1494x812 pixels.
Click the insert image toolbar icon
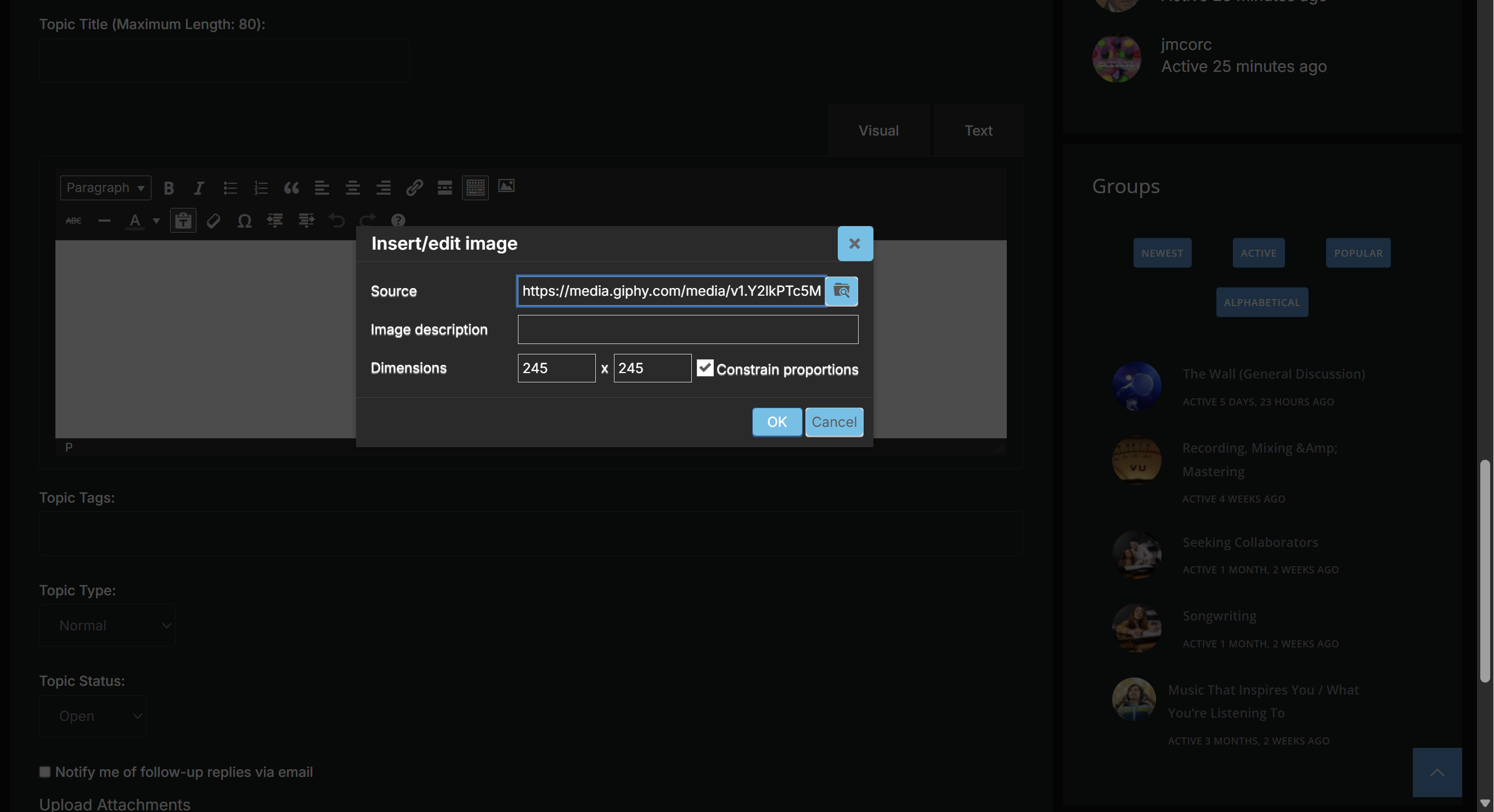pos(506,186)
